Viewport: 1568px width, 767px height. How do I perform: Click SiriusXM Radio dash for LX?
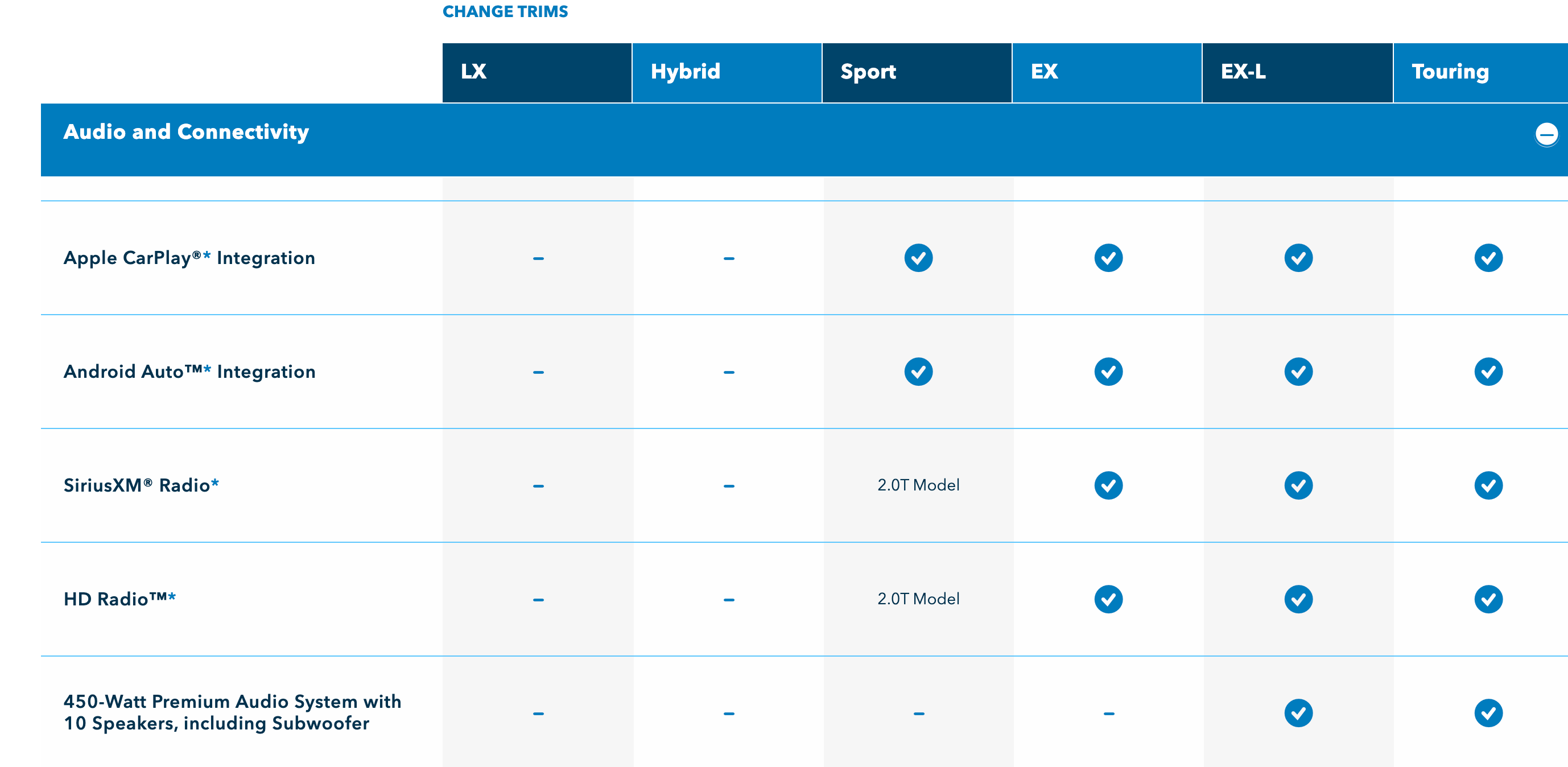(538, 486)
